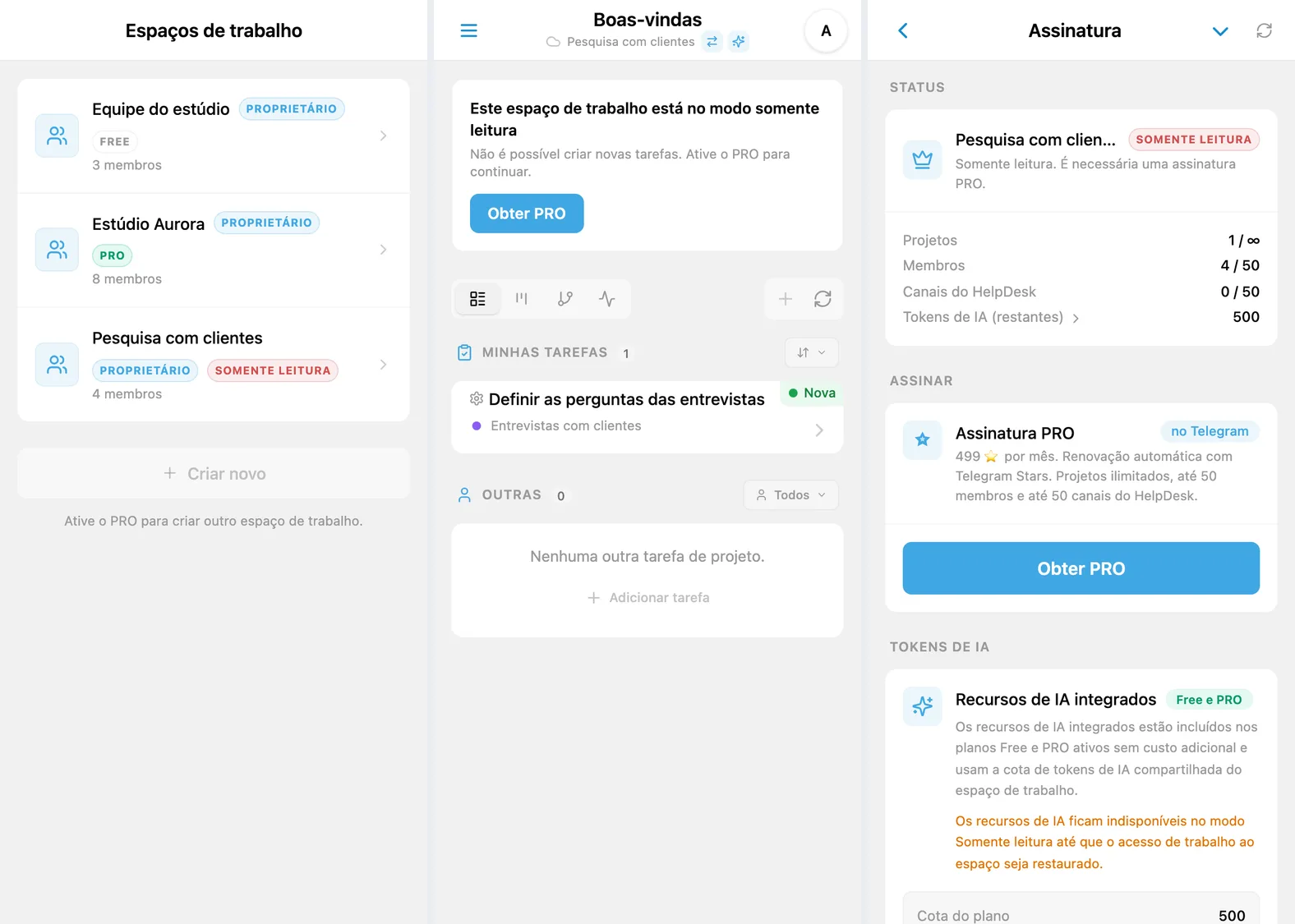The height and width of the screenshot is (924, 1295).
Task: Open the hamburger menu in Boas-vindas header
Action: click(x=468, y=30)
